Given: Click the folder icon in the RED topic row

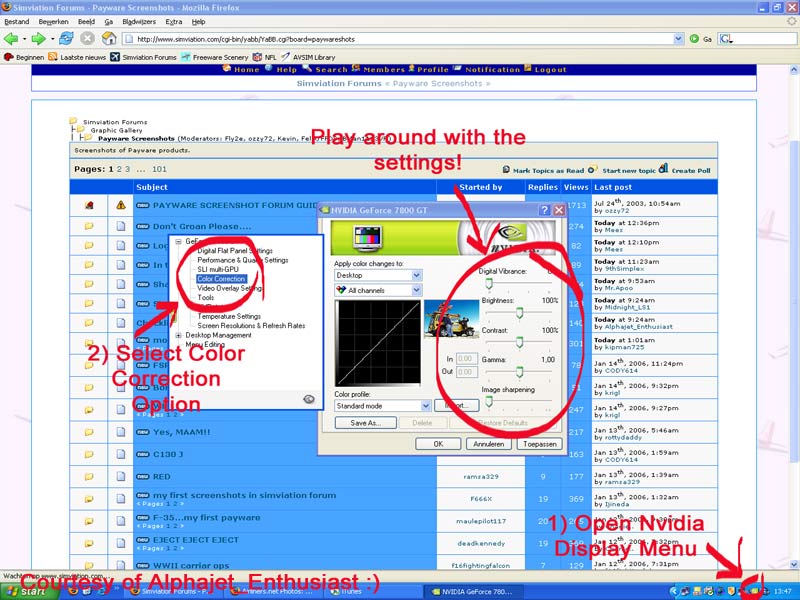Looking at the screenshot, I should point(89,477).
